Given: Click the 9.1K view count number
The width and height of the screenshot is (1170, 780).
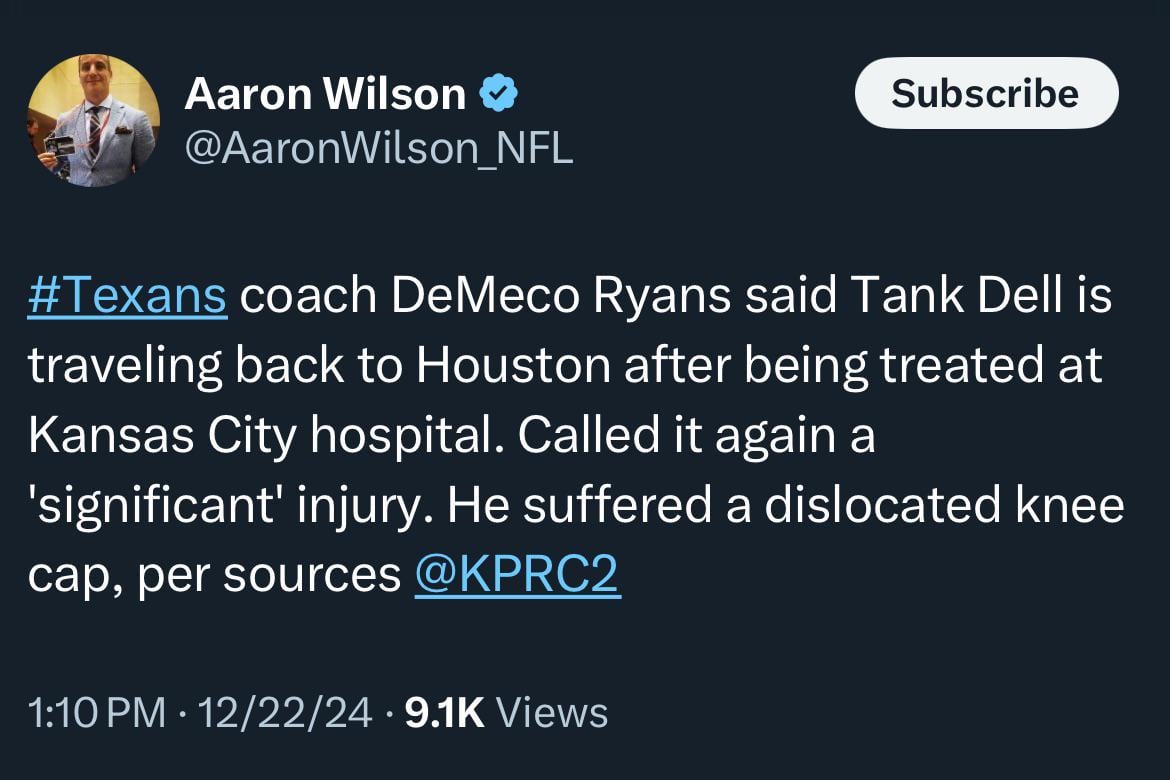Looking at the screenshot, I should pos(443,713).
